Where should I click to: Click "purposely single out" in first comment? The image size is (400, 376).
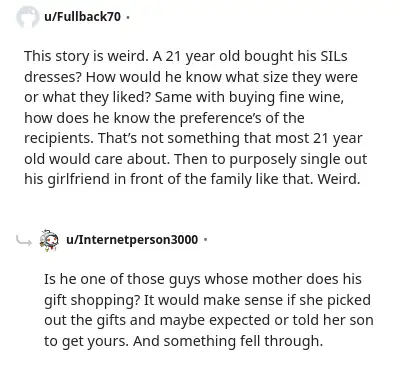pyautogui.click(x=298, y=159)
